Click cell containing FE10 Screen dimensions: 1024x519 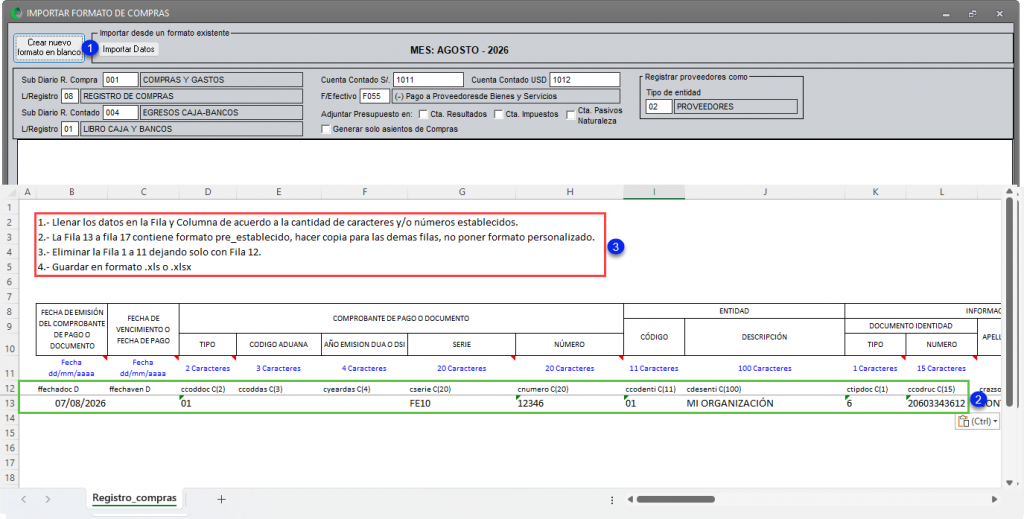[462, 403]
